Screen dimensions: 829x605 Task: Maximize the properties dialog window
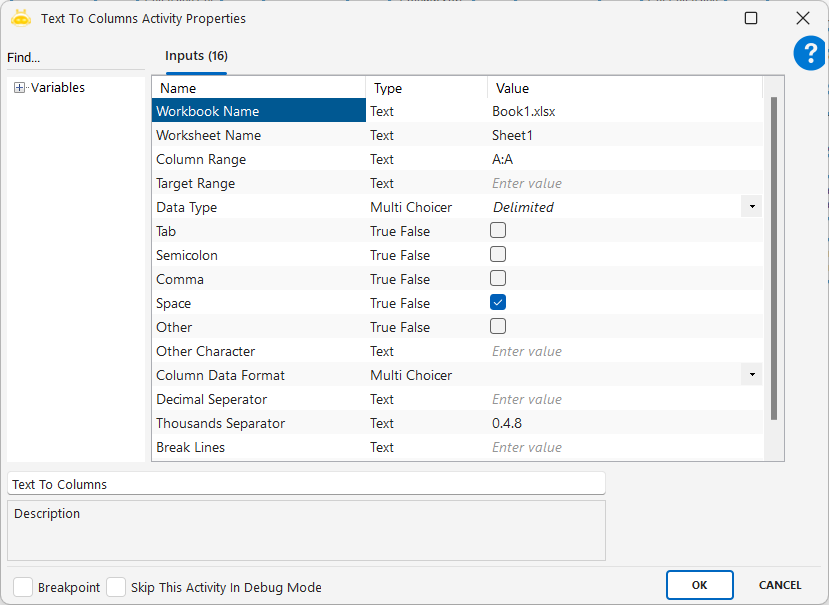point(751,18)
